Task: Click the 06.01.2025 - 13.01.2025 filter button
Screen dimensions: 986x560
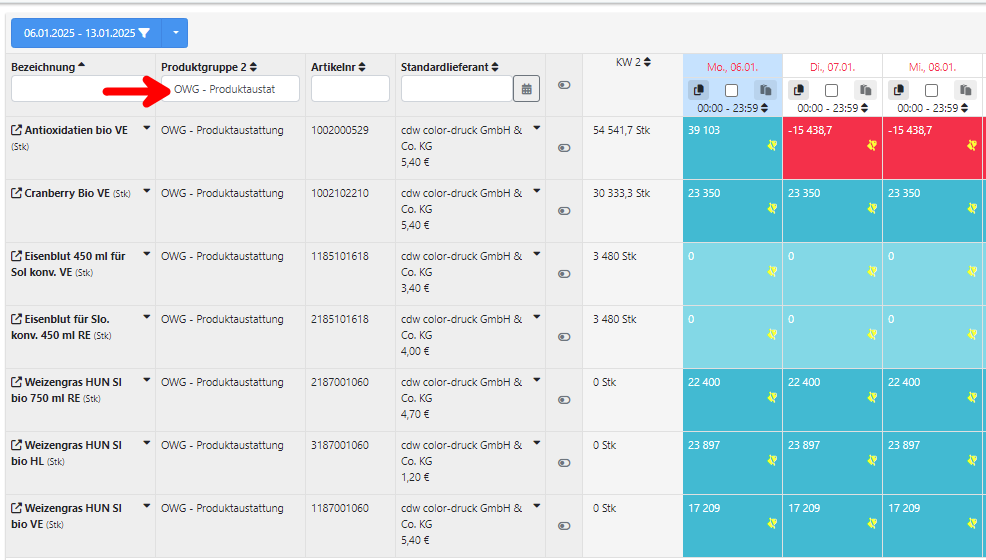Action: click(x=86, y=33)
